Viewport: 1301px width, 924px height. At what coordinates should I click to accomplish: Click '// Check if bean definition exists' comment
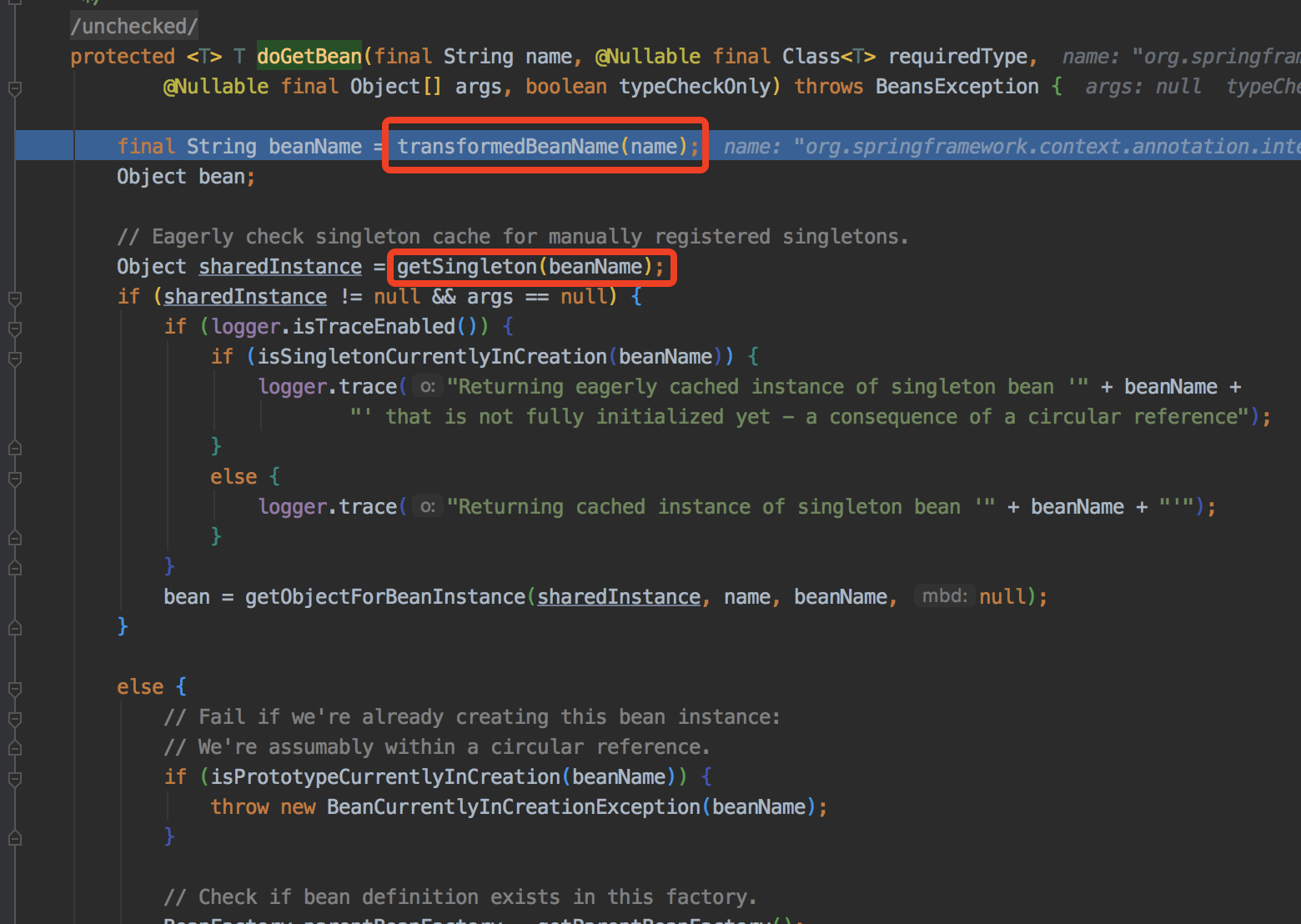tap(460, 896)
